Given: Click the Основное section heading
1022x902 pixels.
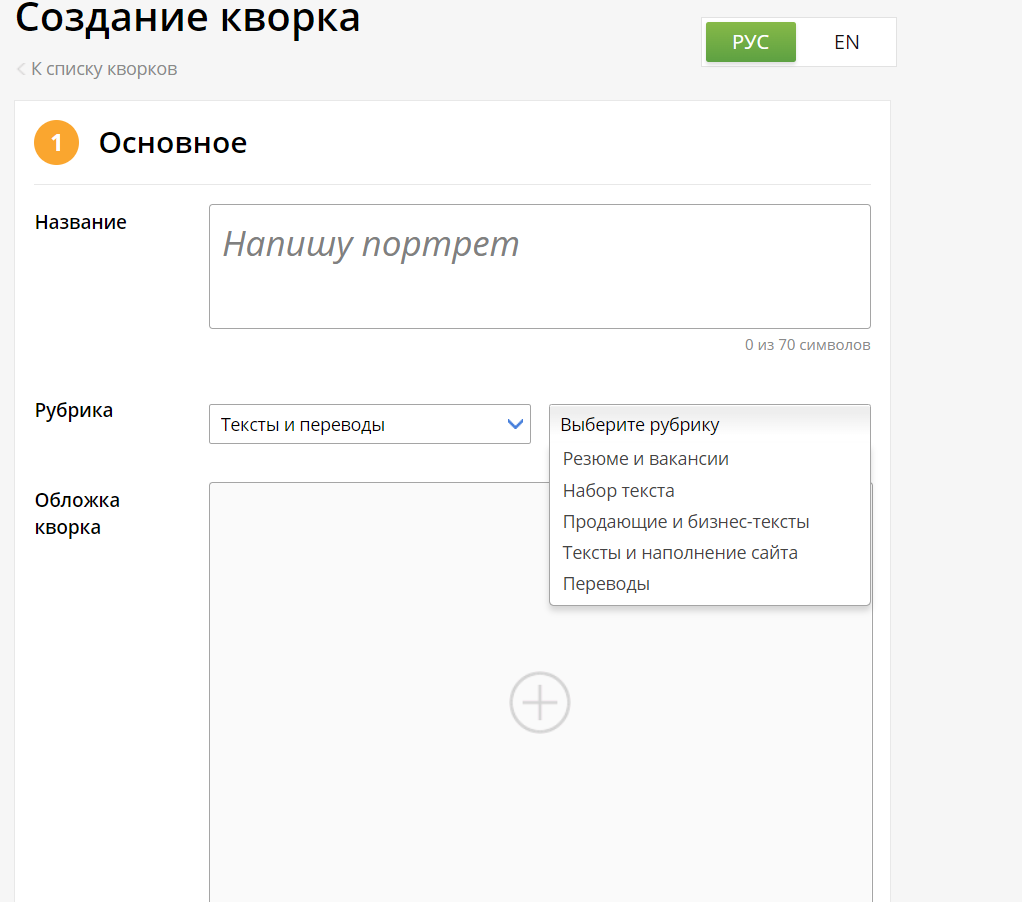Looking at the screenshot, I should [171, 142].
